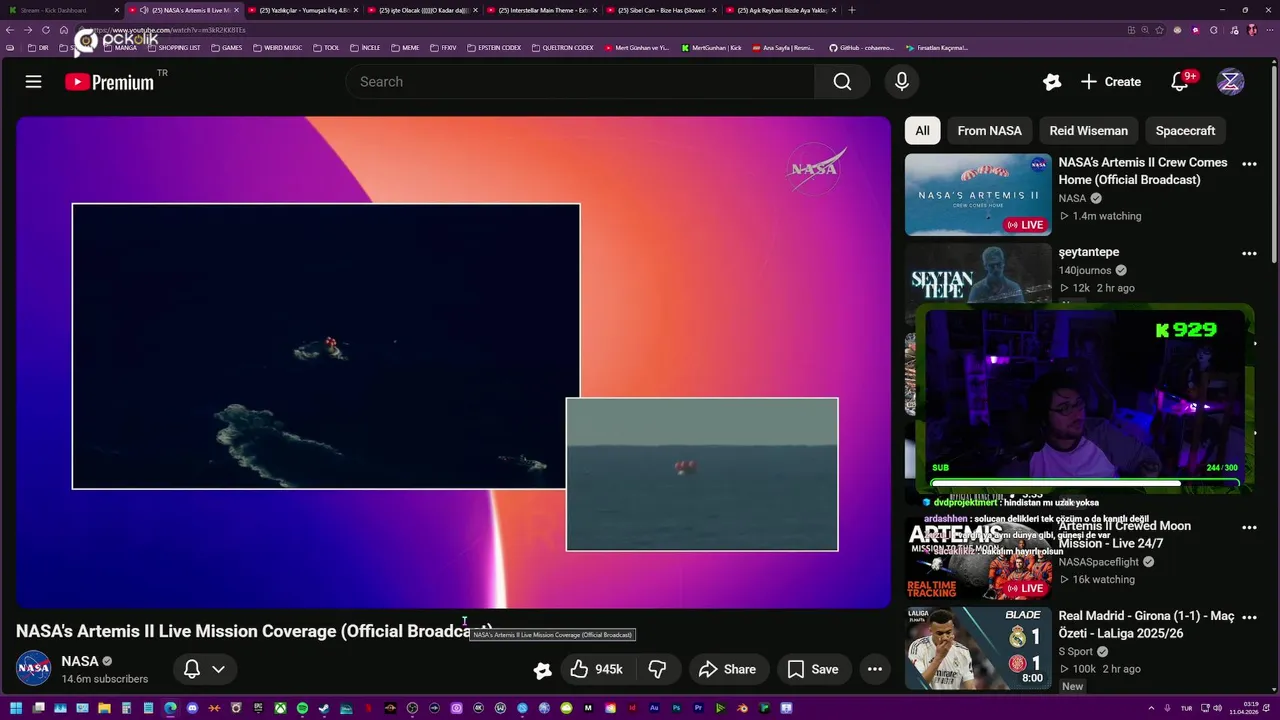
Task: Open the SHOPPING LIST bookmarks folder
Action: 173,48
